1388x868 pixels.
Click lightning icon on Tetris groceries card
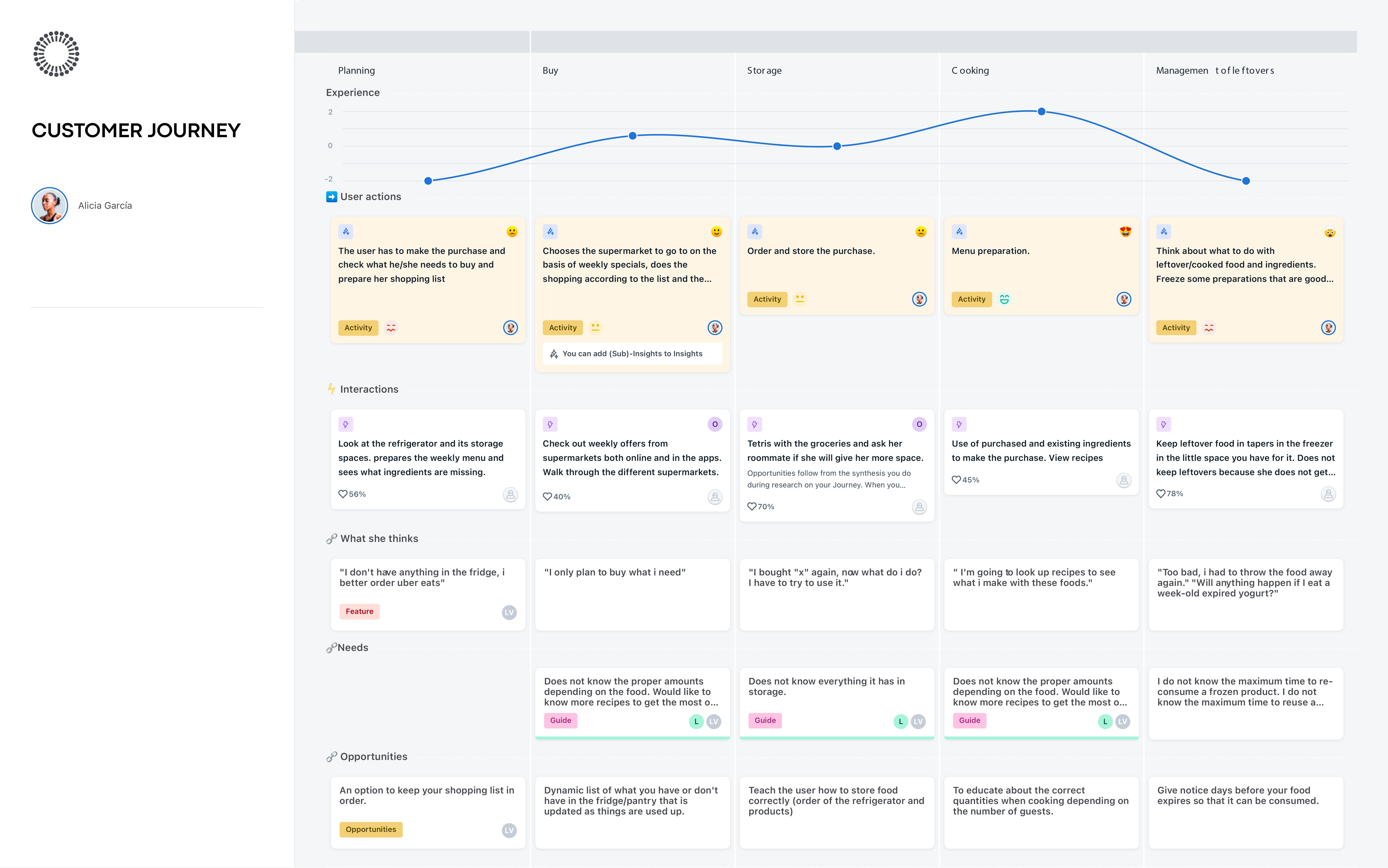pyautogui.click(x=755, y=424)
